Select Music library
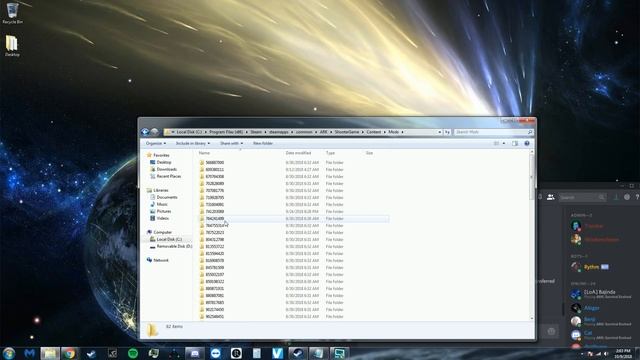 coord(159,204)
